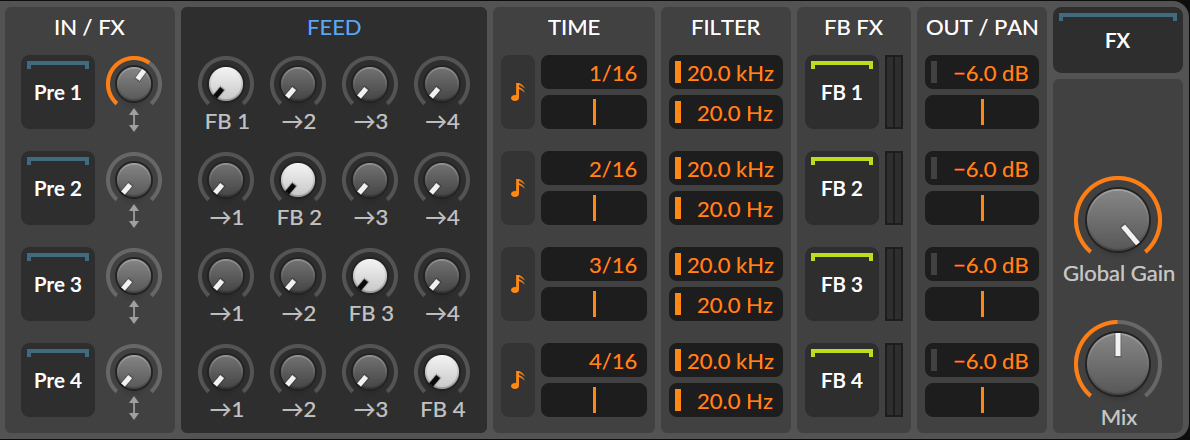The width and height of the screenshot is (1190, 440).
Task: Click time offset slider below 3/16
Action: pyautogui.click(x=593, y=304)
